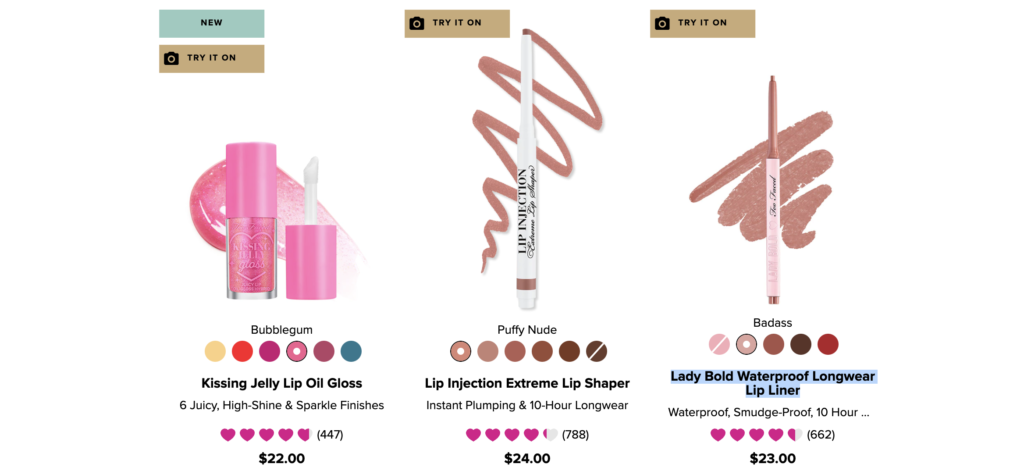Click the NEW badge on lip oil gloss
The height and width of the screenshot is (471, 1024).
tap(212, 24)
